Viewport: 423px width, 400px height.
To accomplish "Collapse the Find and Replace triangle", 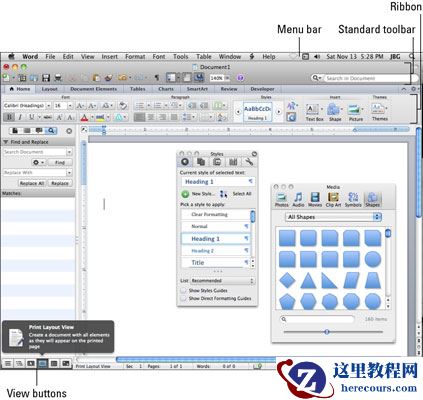I will [x=6, y=142].
